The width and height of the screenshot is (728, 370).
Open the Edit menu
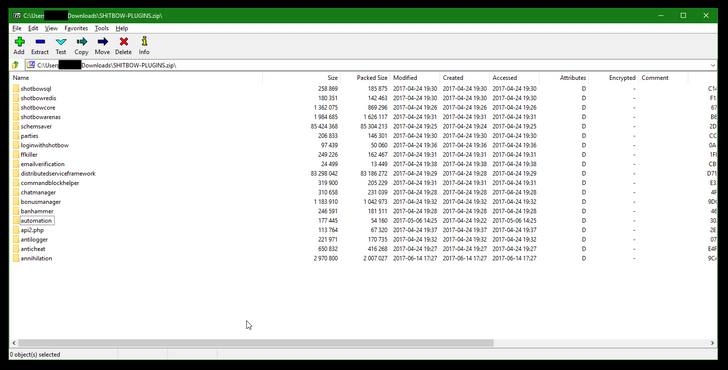tap(33, 28)
